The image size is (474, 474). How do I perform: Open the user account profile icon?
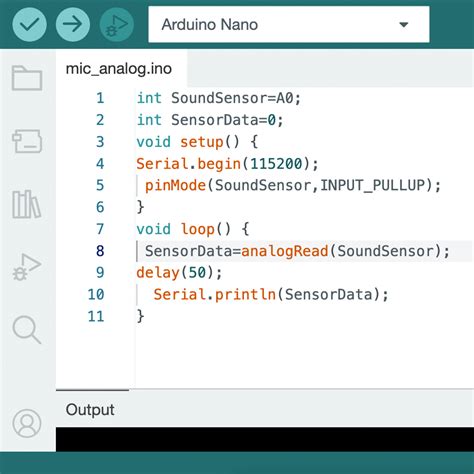[x=27, y=423]
